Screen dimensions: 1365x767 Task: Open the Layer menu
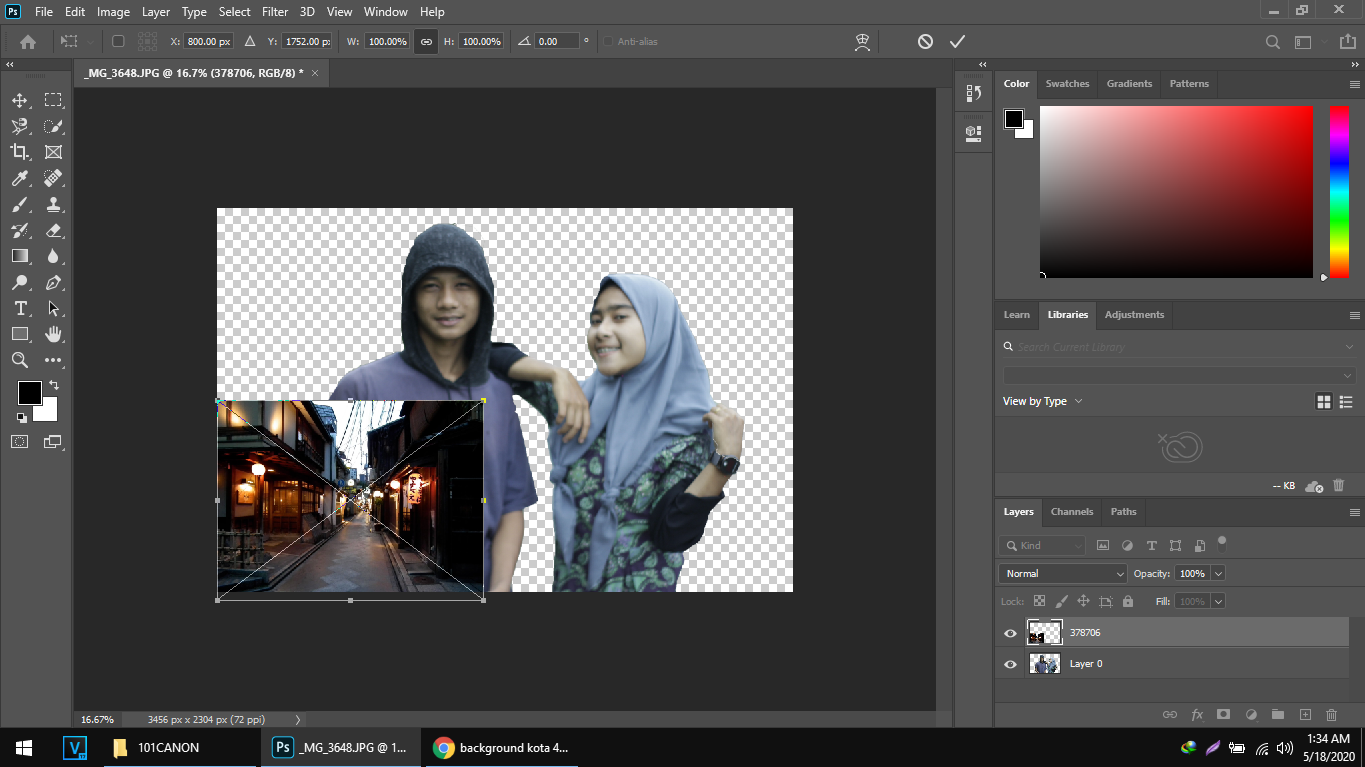click(156, 12)
